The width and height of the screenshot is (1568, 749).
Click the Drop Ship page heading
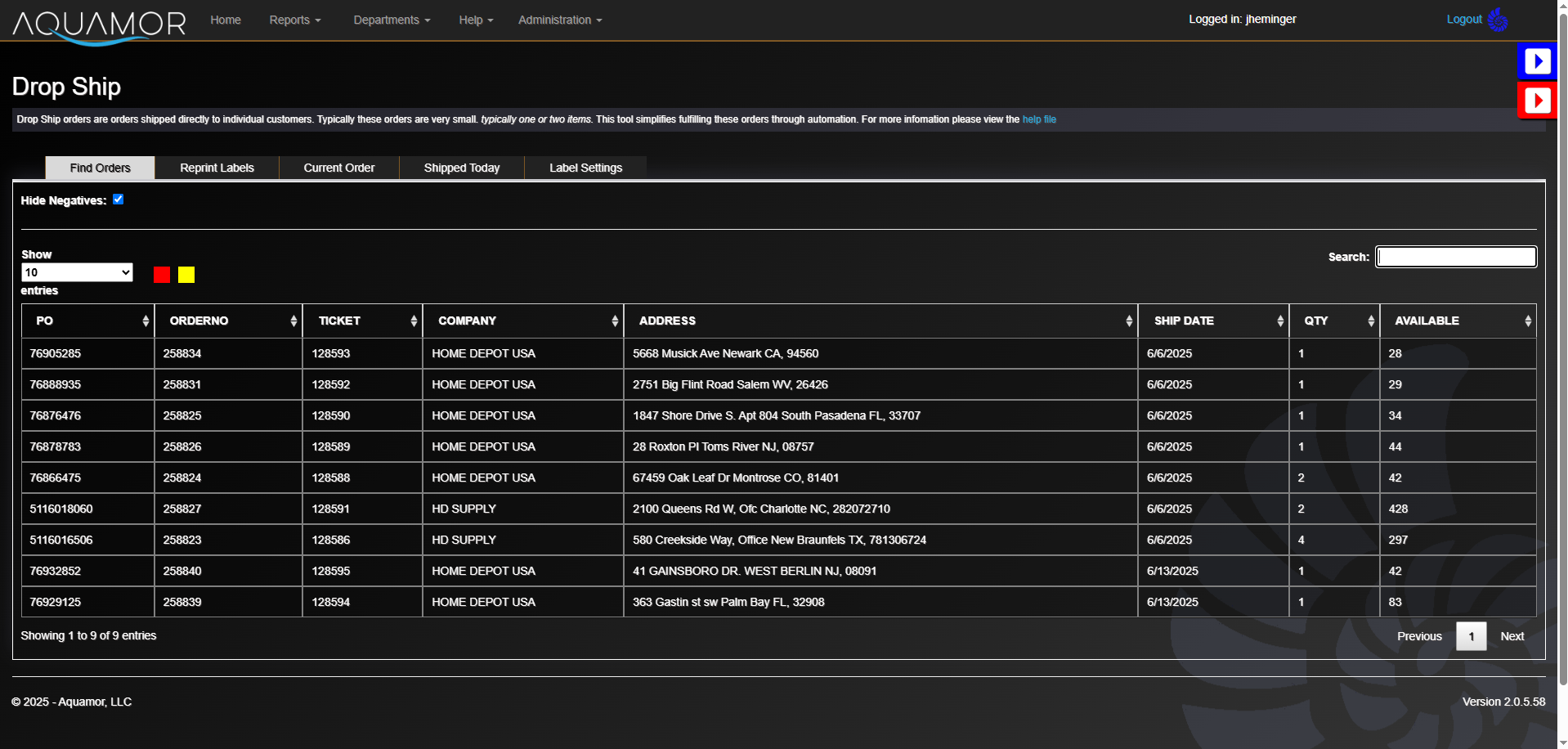(x=66, y=87)
